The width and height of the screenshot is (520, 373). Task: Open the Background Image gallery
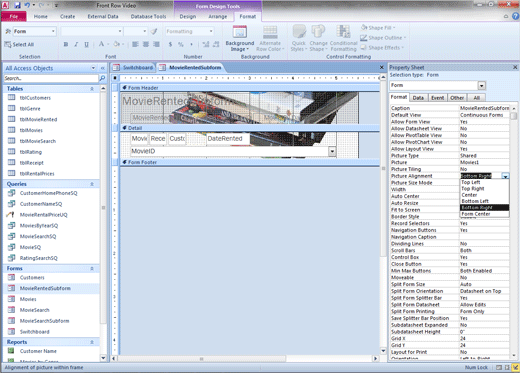click(x=239, y=39)
